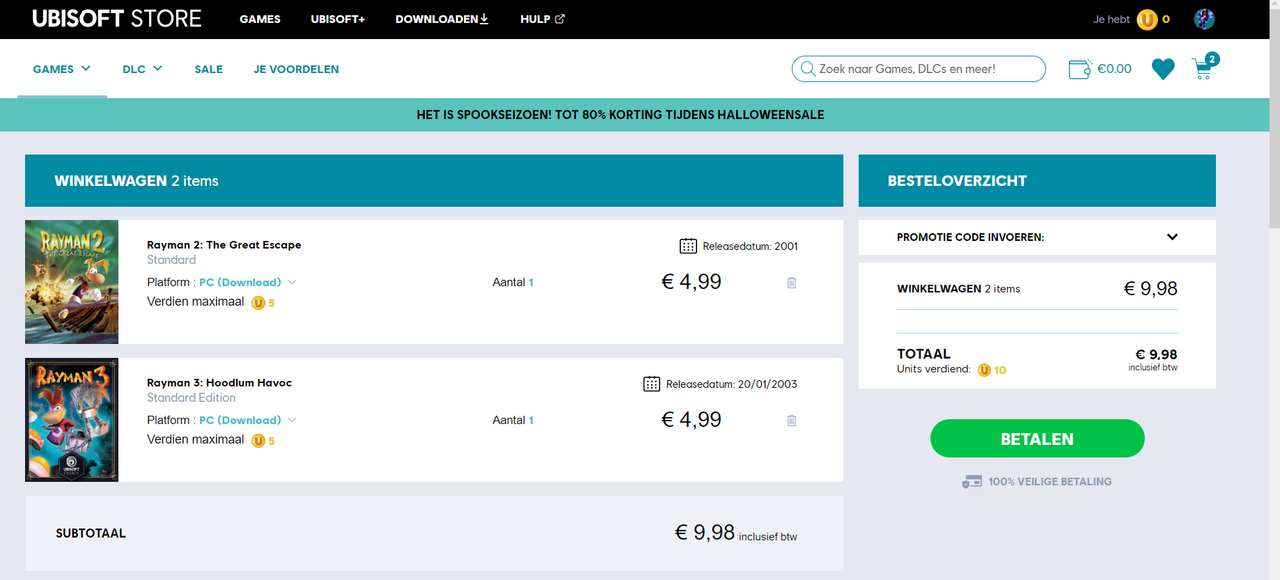Open Rayman 2: The Great Escape title link

click(224, 245)
